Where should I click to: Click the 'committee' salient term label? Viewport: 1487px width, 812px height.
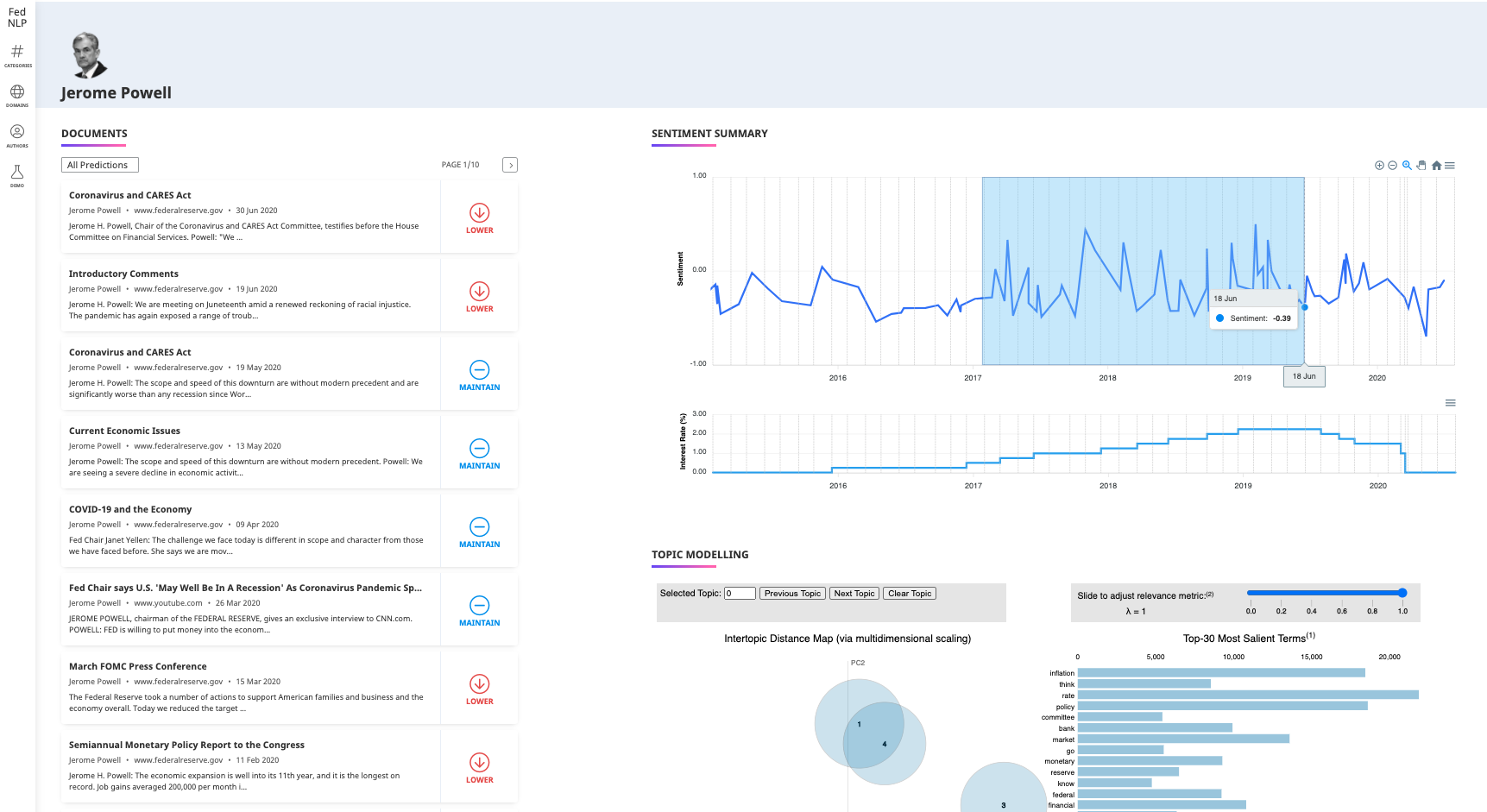coord(1058,717)
